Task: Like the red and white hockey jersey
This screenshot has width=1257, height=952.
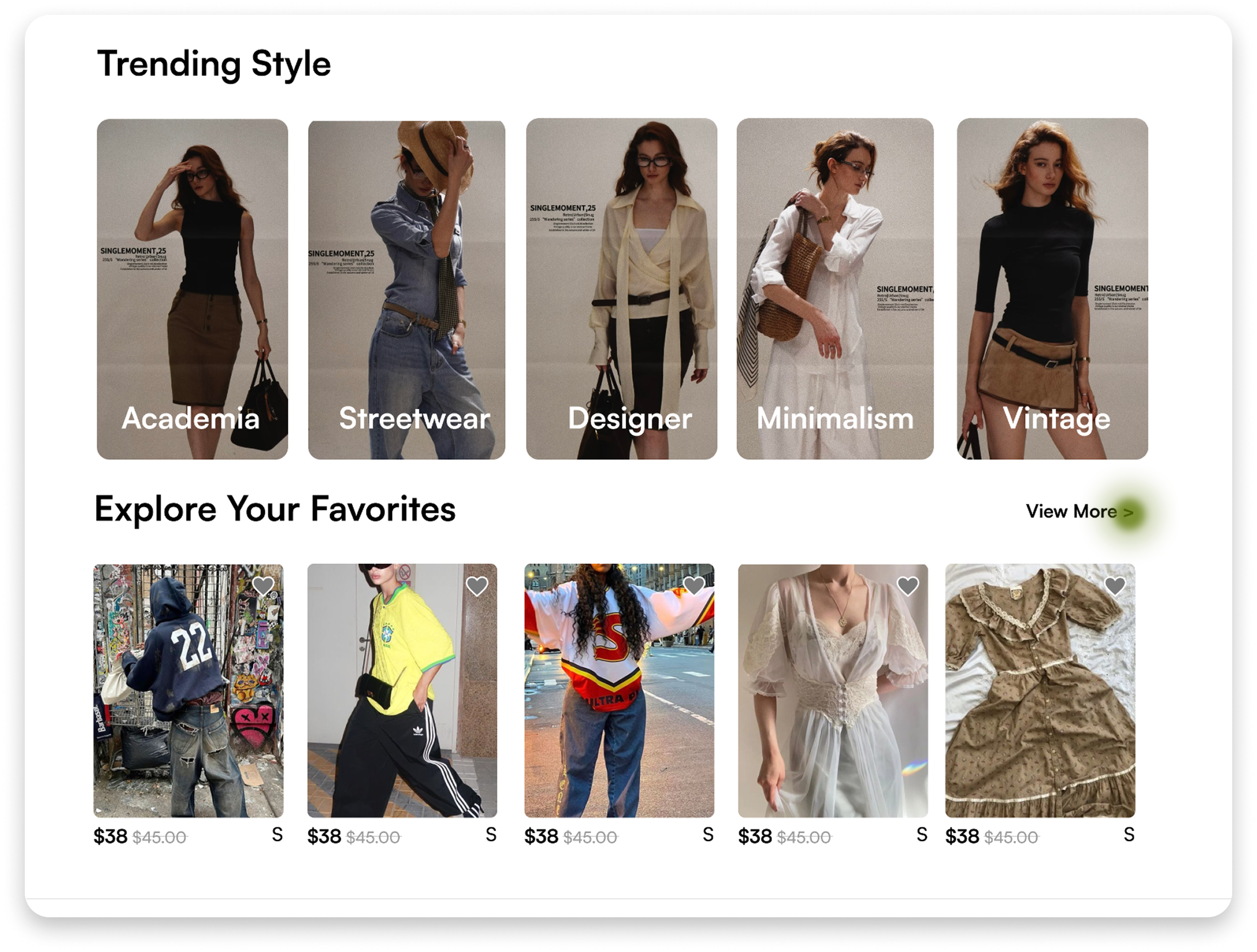Action: [x=694, y=586]
